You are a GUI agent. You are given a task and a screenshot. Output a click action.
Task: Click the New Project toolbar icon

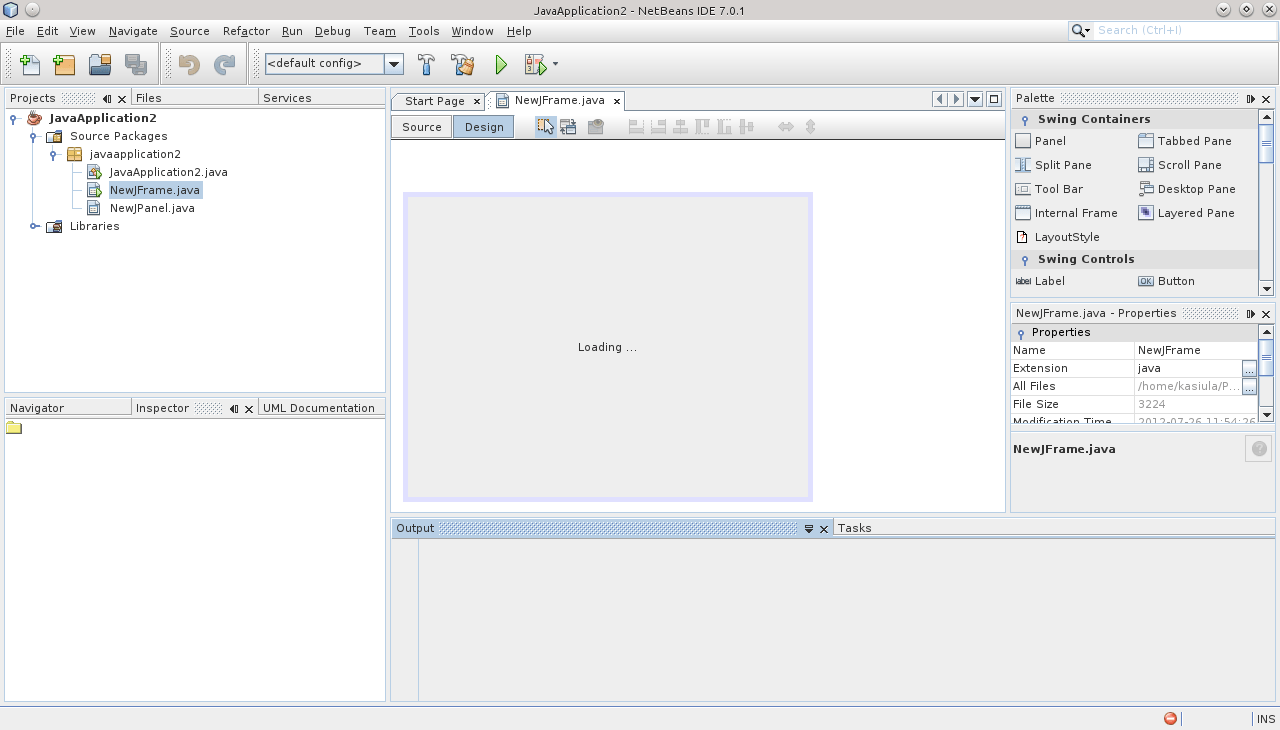(64, 65)
